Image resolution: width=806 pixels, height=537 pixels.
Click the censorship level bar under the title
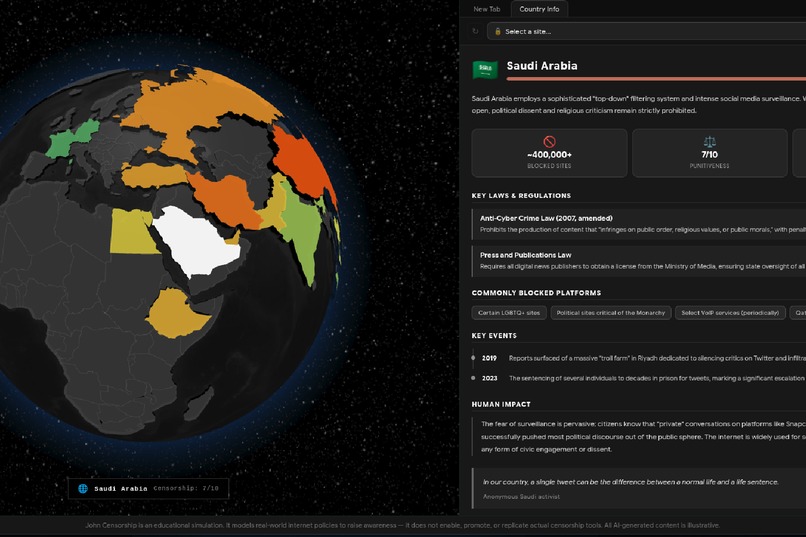[x=656, y=79]
